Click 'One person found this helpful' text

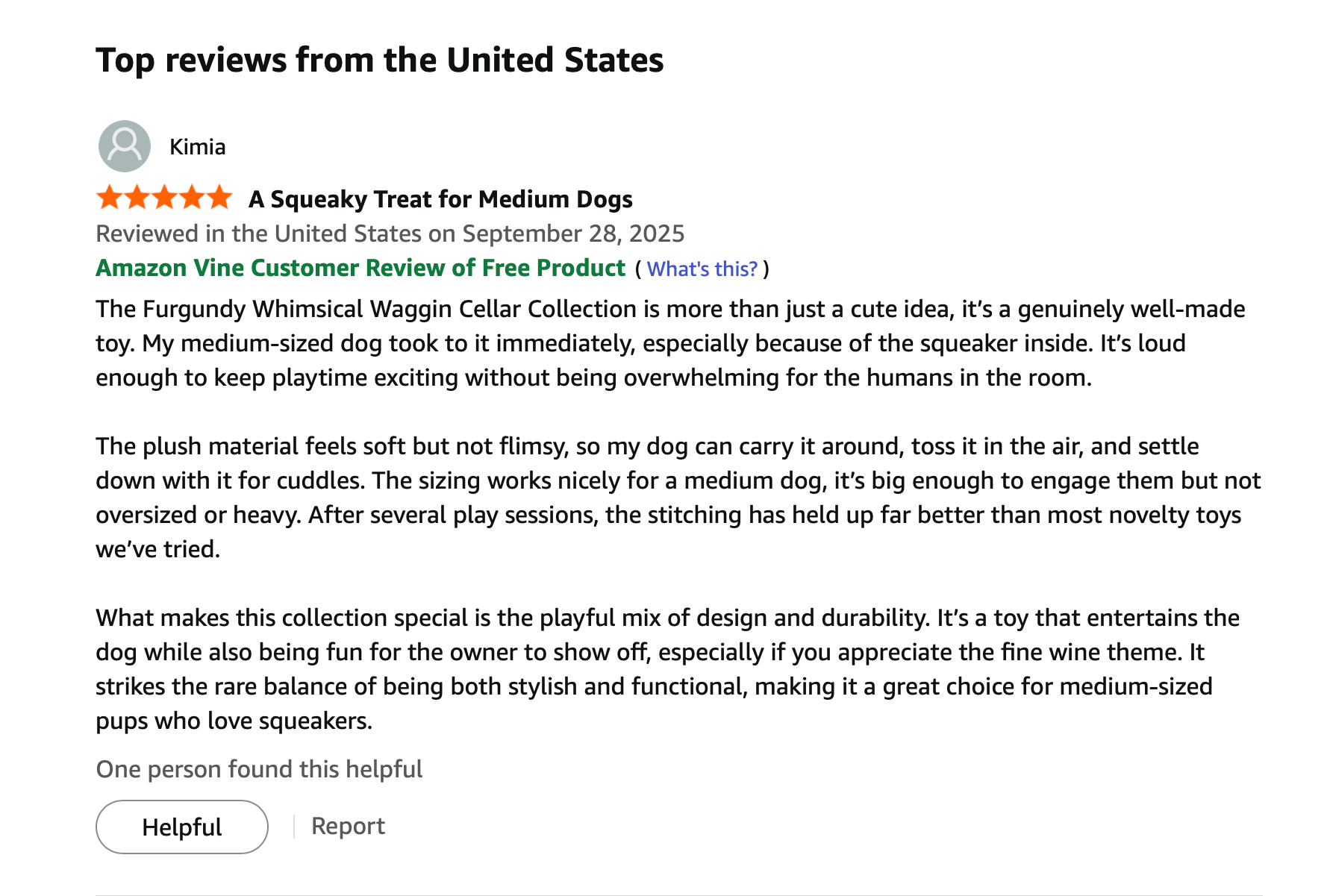tap(259, 769)
